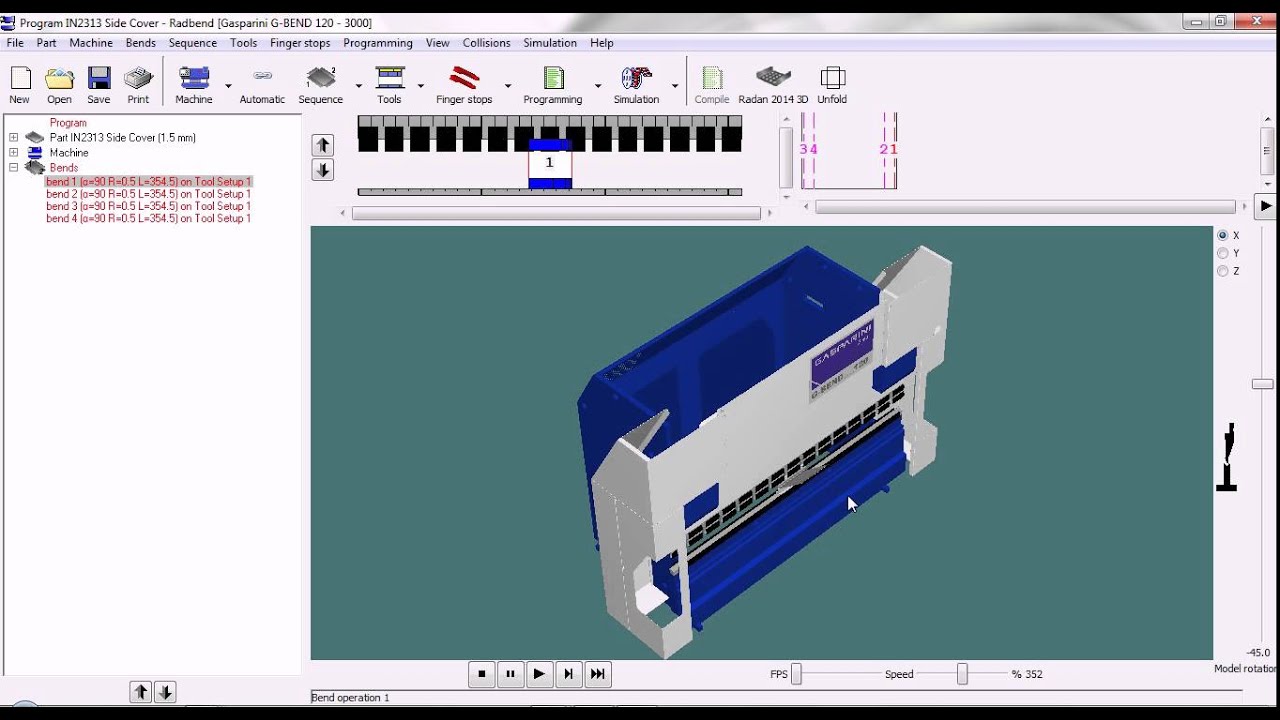The width and height of the screenshot is (1280, 720).
Task: Click the model rotation vertical slider handle
Action: coord(1262,384)
